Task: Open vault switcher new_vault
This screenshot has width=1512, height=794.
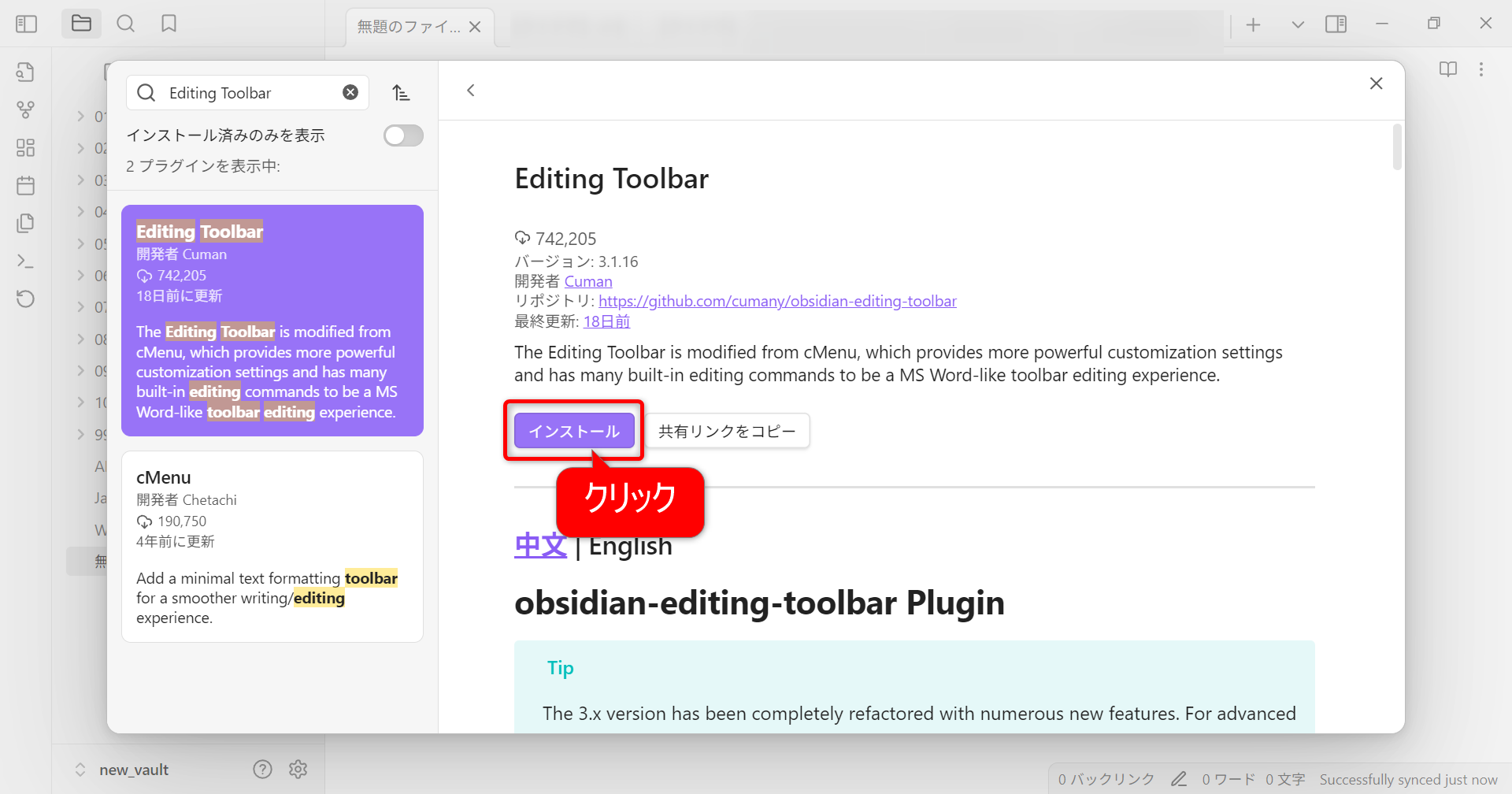Action: coord(122,770)
